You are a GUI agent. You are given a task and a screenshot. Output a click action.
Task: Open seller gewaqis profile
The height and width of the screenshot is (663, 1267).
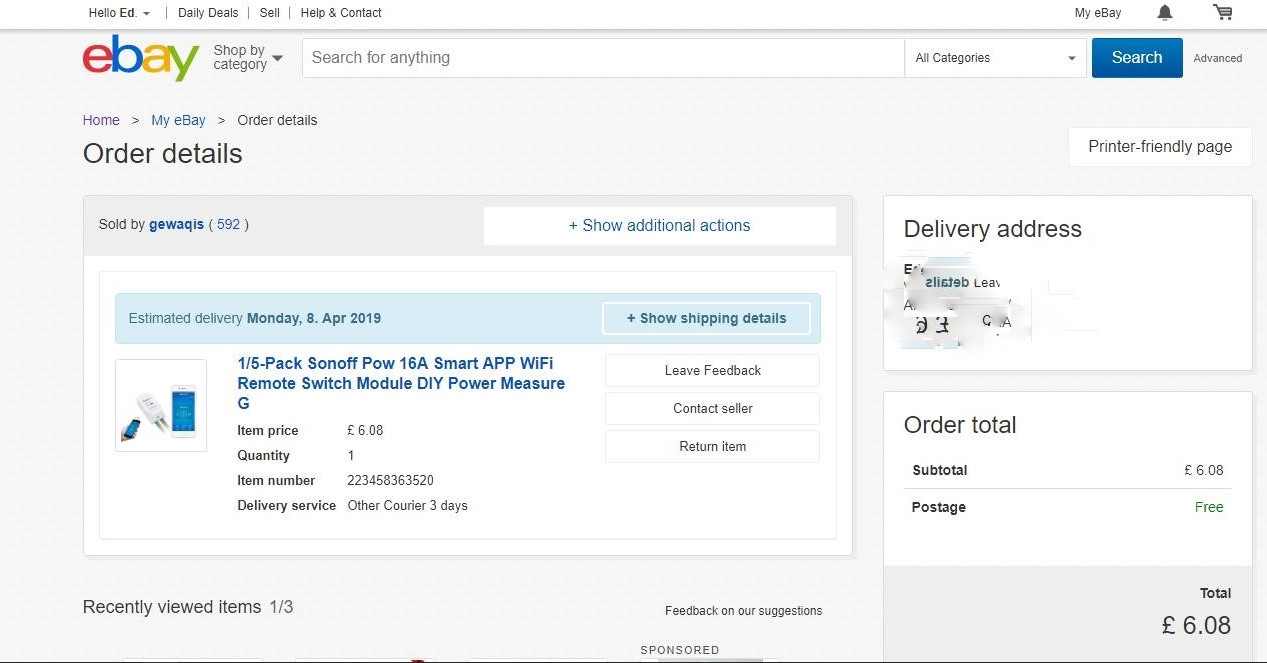click(176, 224)
